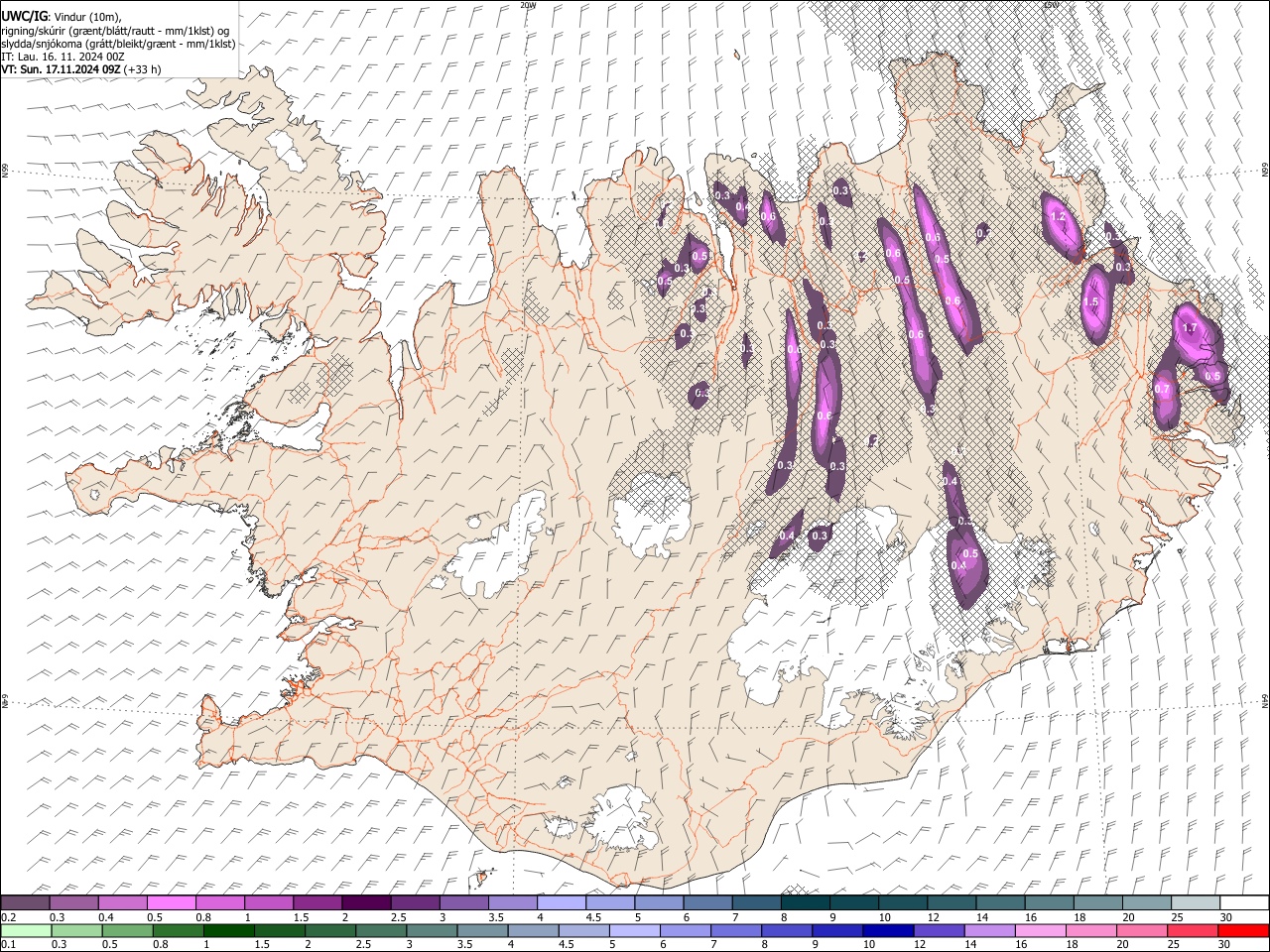Select the green 0.8 swatch in lower legend
This screenshot has height=952, width=1270.
(x=178, y=930)
